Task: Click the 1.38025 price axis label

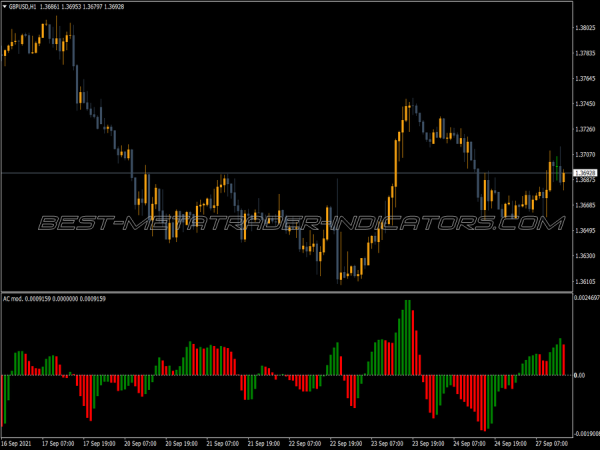Action: point(586,28)
